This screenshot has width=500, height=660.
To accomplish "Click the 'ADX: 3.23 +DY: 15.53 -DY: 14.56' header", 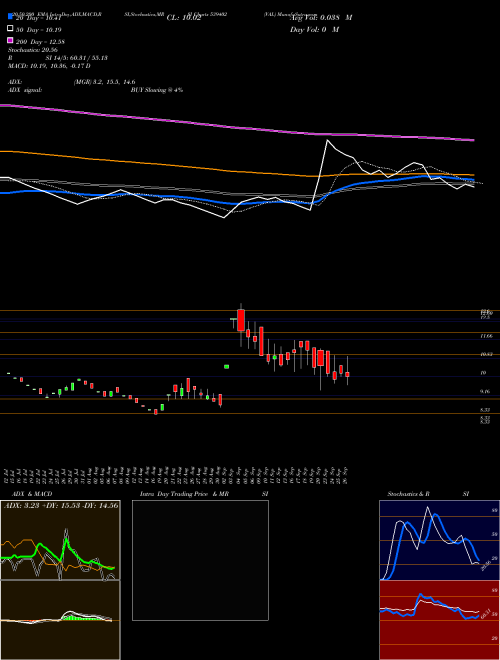I will point(61,505).
